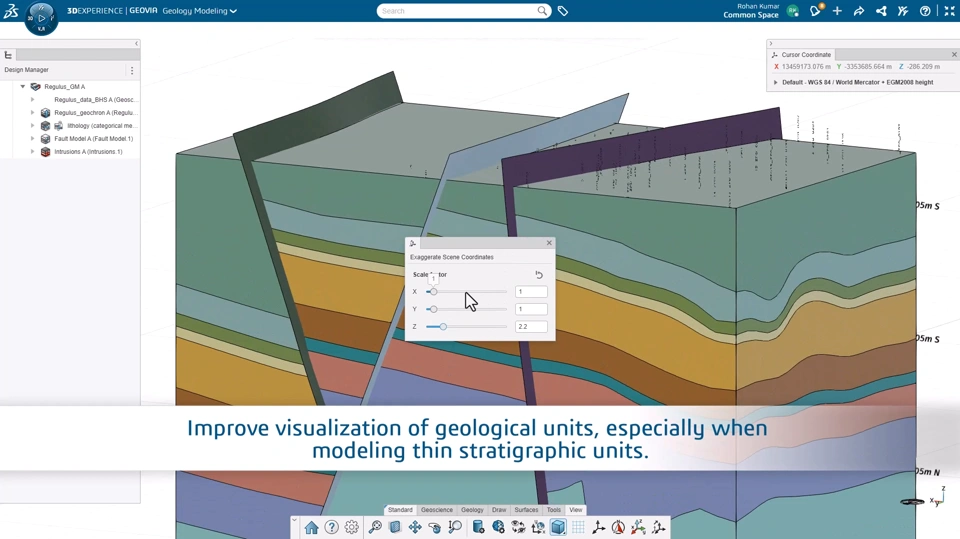Switch to the View toolbar tab
The width and height of the screenshot is (960, 539).
tap(576, 510)
